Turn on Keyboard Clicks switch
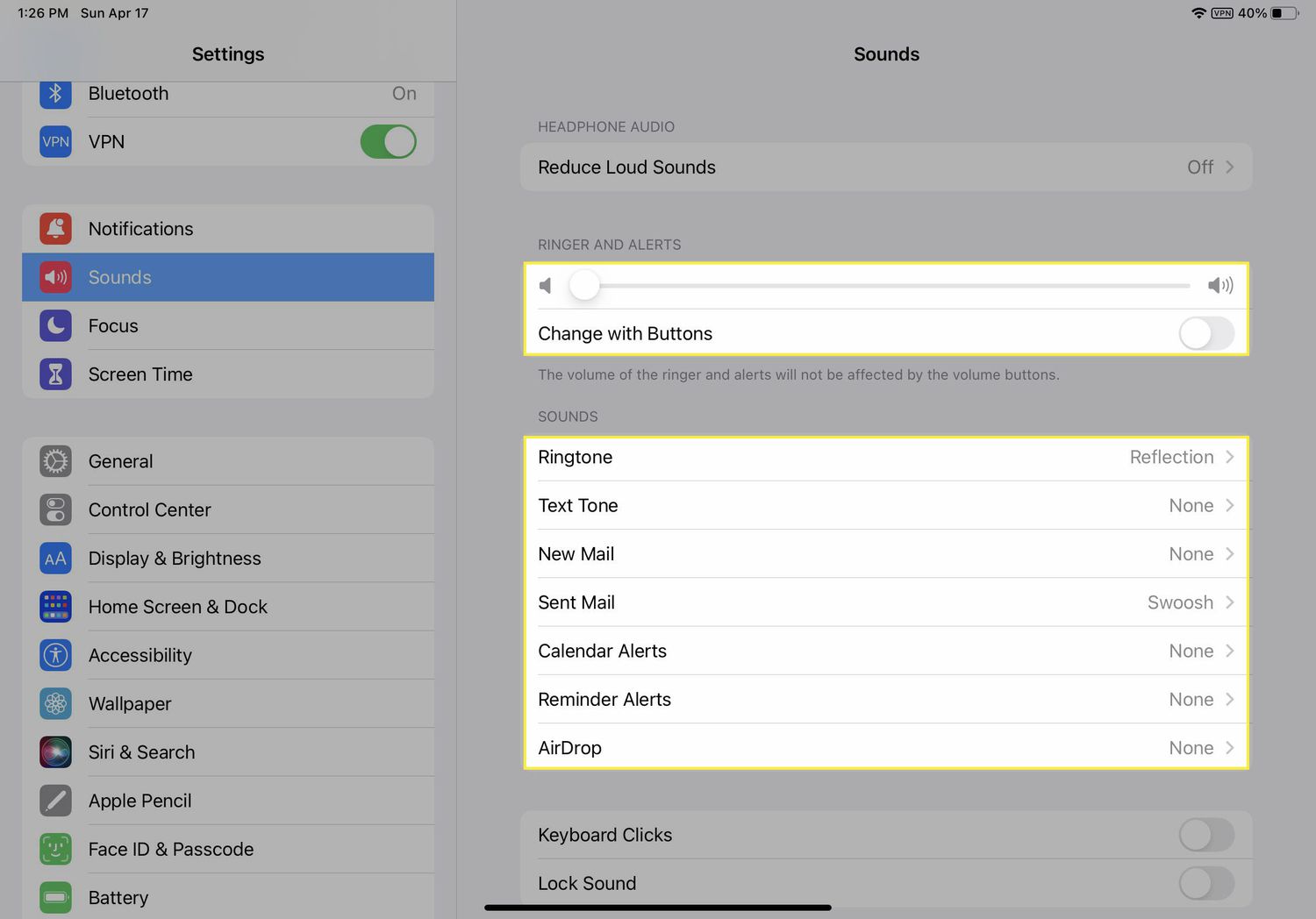 (1205, 835)
